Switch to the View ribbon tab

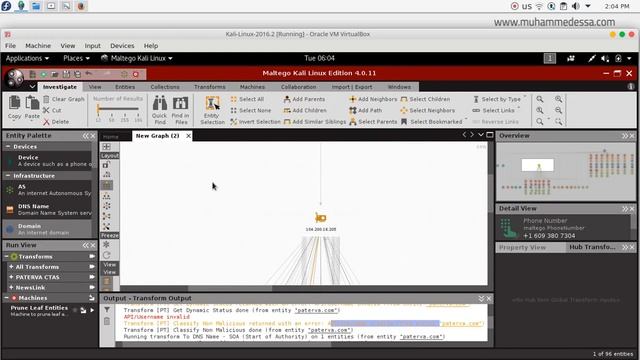click(x=95, y=87)
